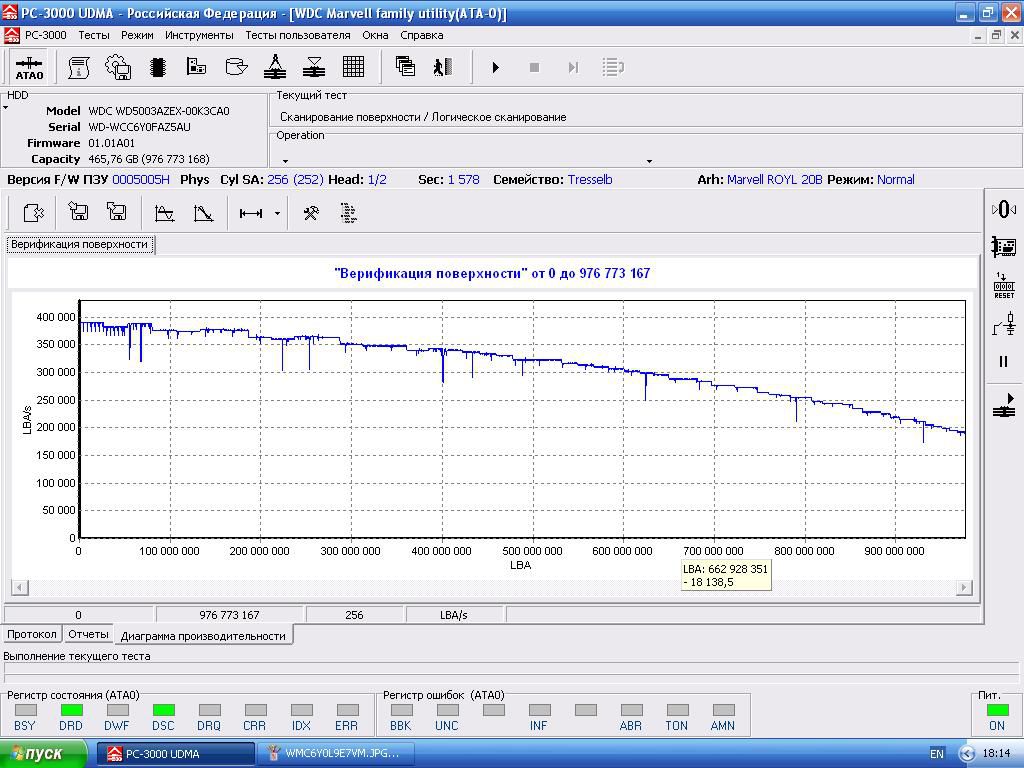Click the floppy disk with gear icon

click(x=117, y=67)
